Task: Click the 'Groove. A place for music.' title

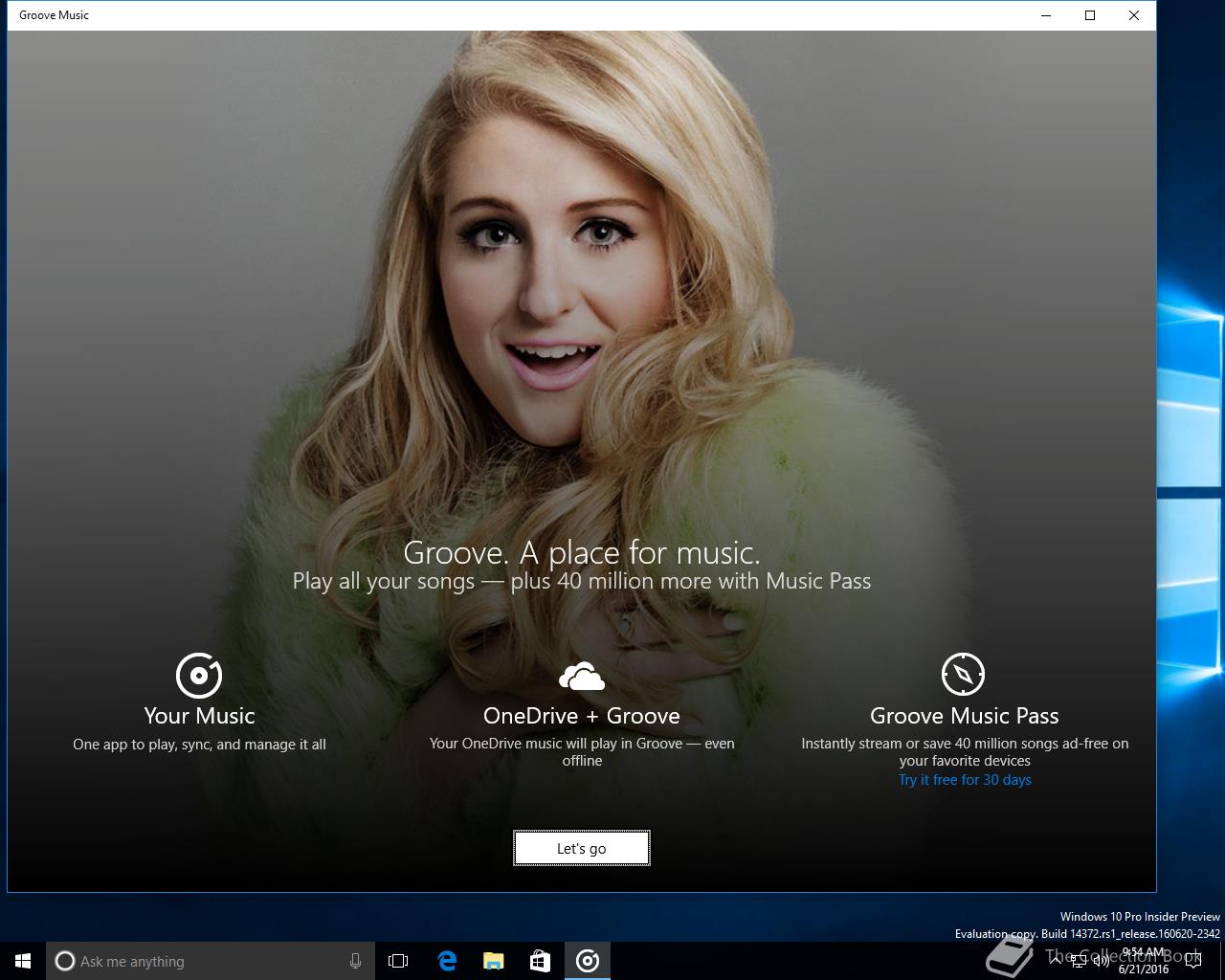Action: click(582, 552)
